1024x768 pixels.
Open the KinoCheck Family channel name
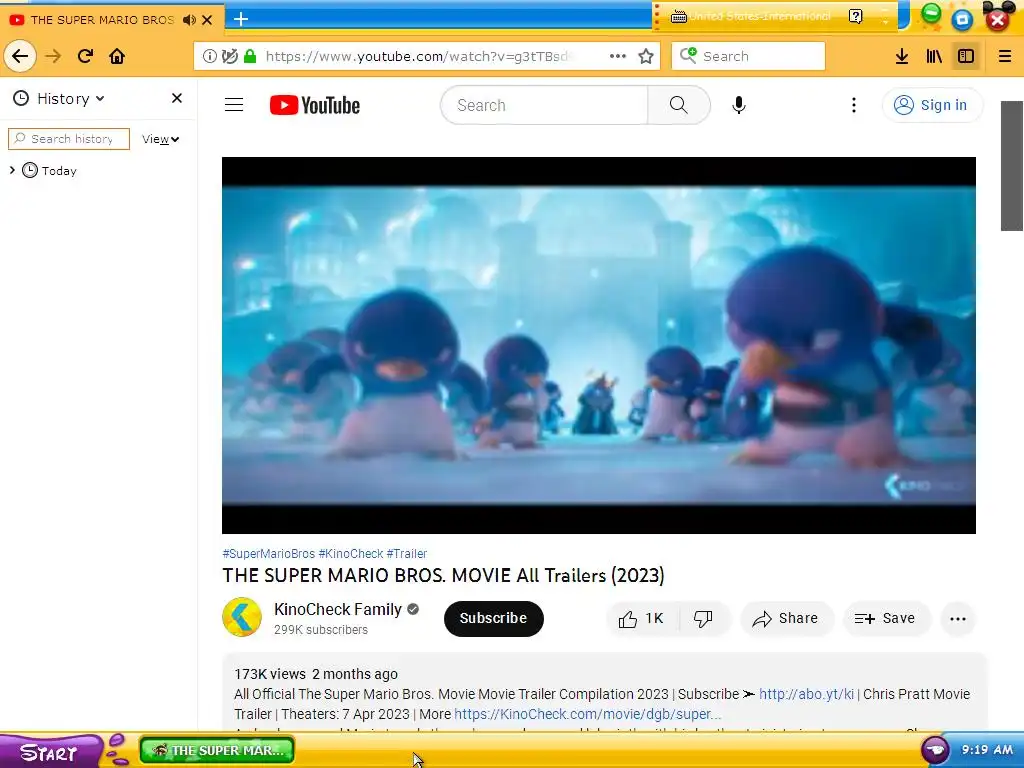pos(338,609)
